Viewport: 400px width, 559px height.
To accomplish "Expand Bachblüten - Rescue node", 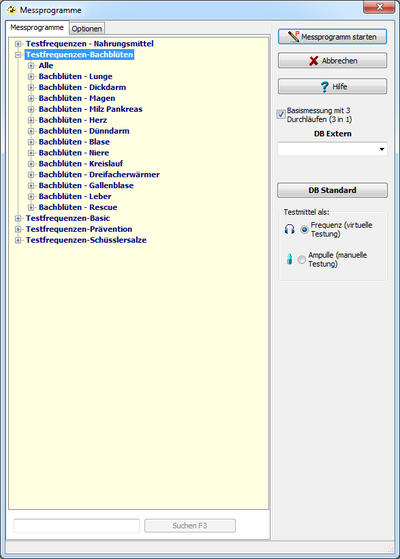I will (31, 207).
